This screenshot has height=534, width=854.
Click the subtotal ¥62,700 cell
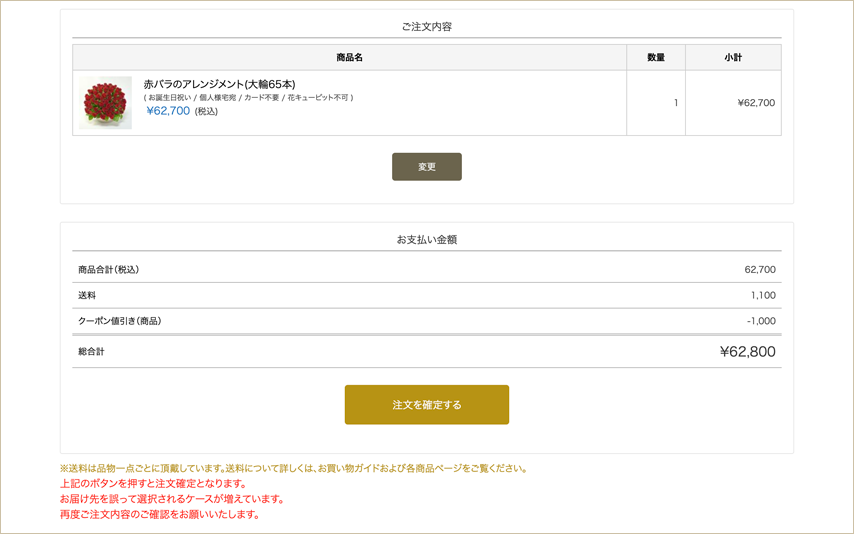(755, 103)
